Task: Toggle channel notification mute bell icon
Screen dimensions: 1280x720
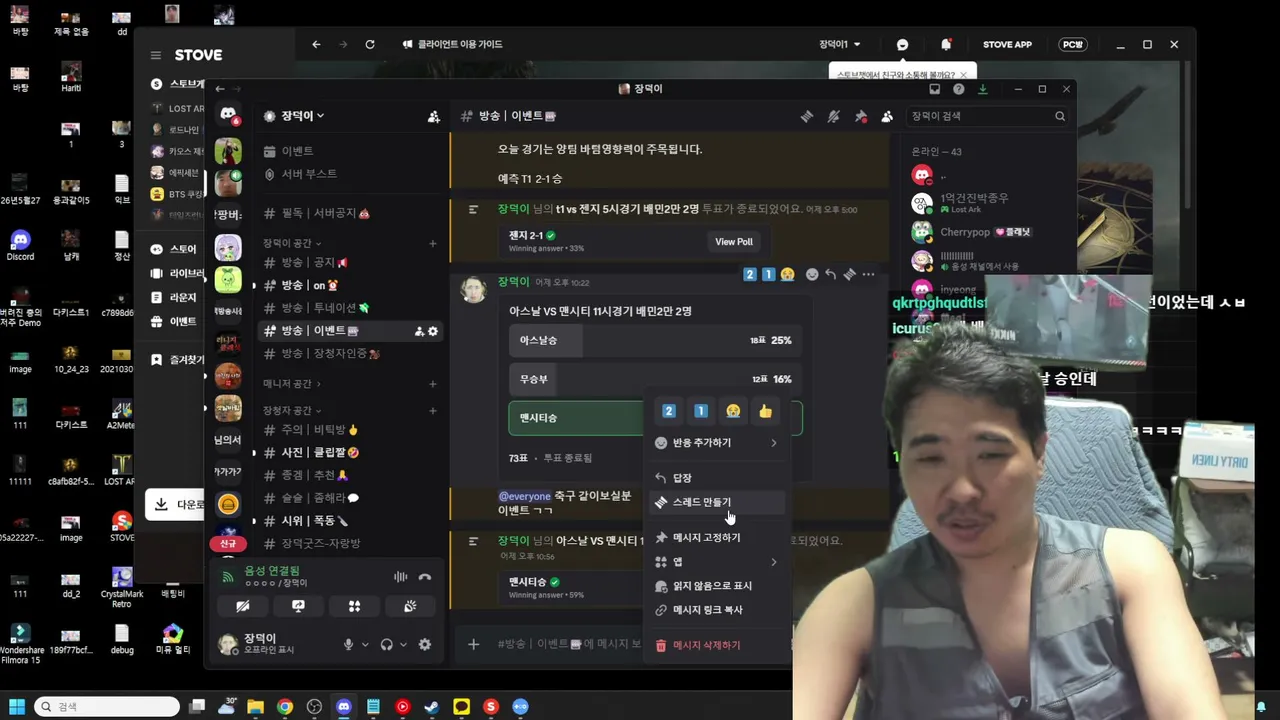Action: tap(834, 116)
